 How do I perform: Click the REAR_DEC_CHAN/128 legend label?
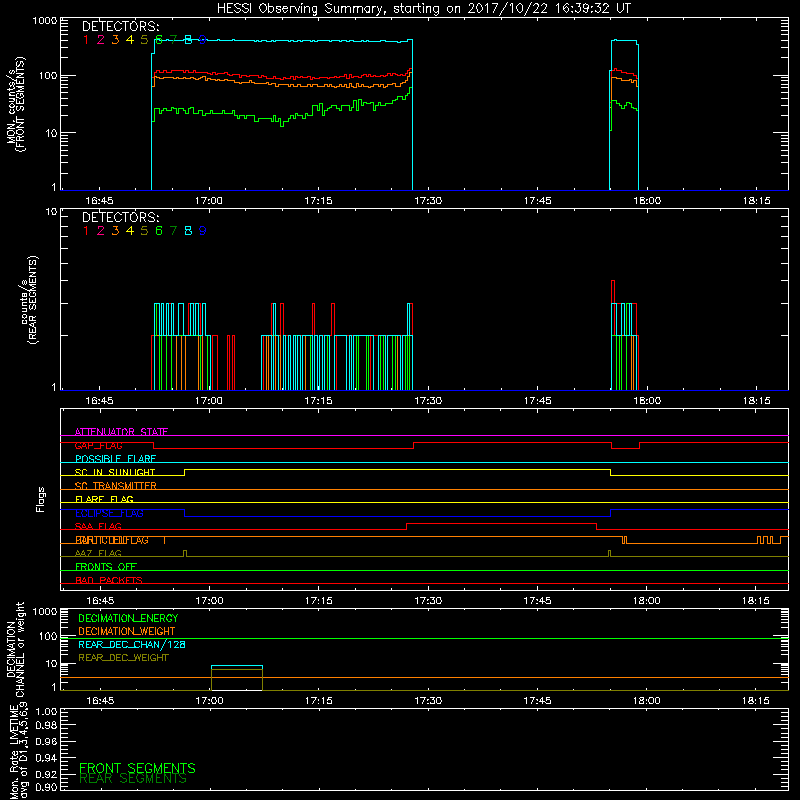(x=132, y=644)
